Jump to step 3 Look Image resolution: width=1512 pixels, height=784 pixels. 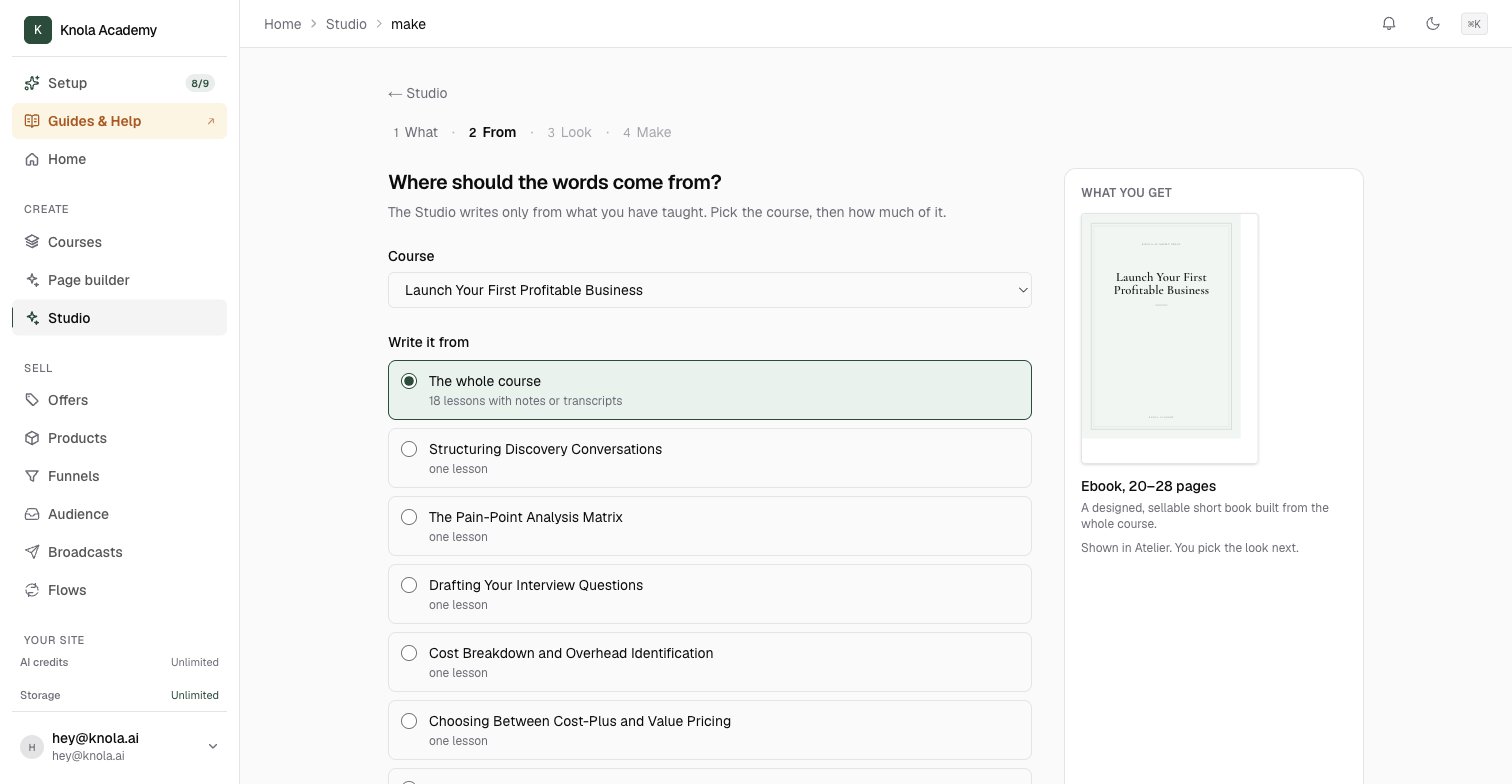[x=569, y=132]
